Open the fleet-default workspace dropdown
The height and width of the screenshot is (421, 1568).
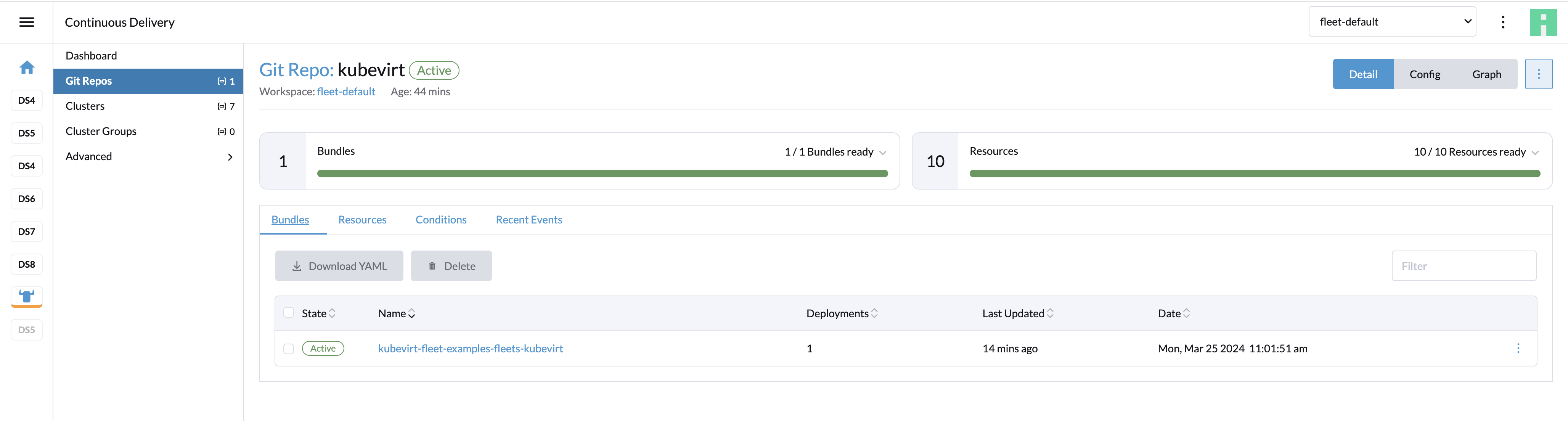pyautogui.click(x=1391, y=22)
